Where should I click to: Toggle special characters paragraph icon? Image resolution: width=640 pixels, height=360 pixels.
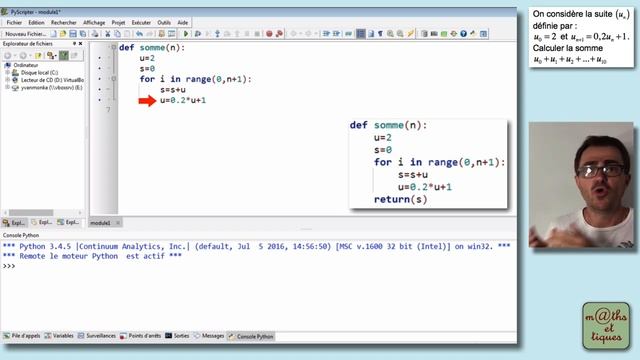(x=380, y=34)
